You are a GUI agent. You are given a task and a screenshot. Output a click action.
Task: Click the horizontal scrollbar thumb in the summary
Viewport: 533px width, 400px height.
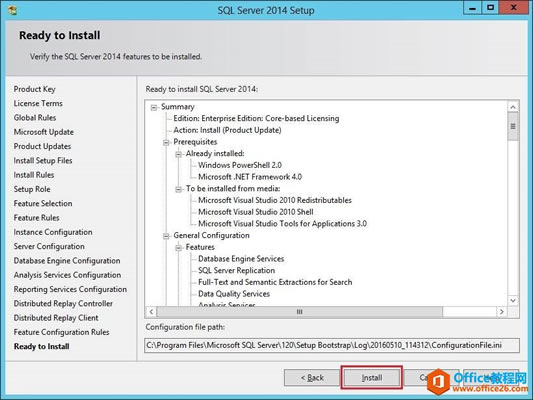point(299,312)
